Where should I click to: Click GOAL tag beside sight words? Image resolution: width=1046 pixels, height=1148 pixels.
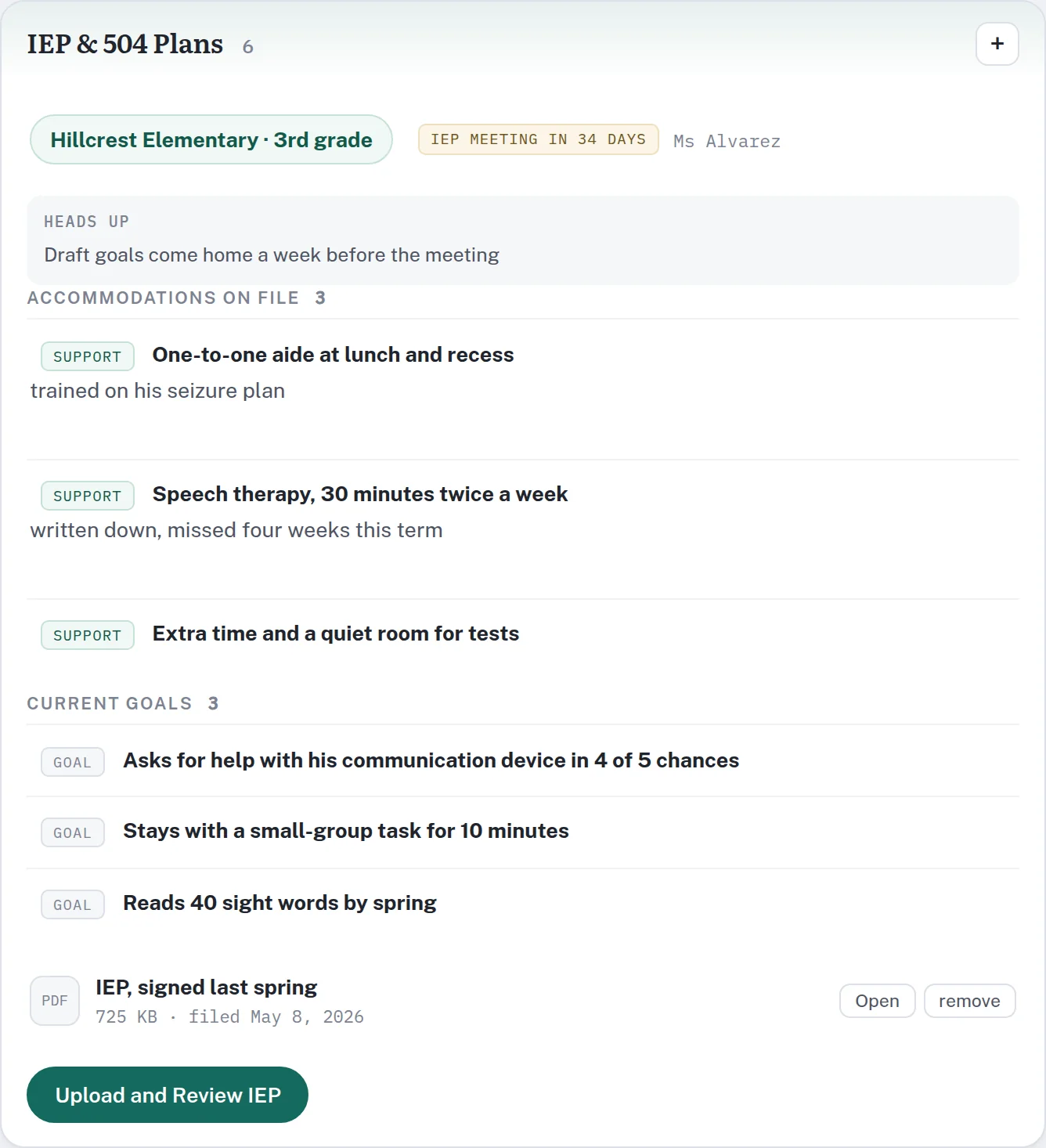pyautogui.click(x=73, y=904)
